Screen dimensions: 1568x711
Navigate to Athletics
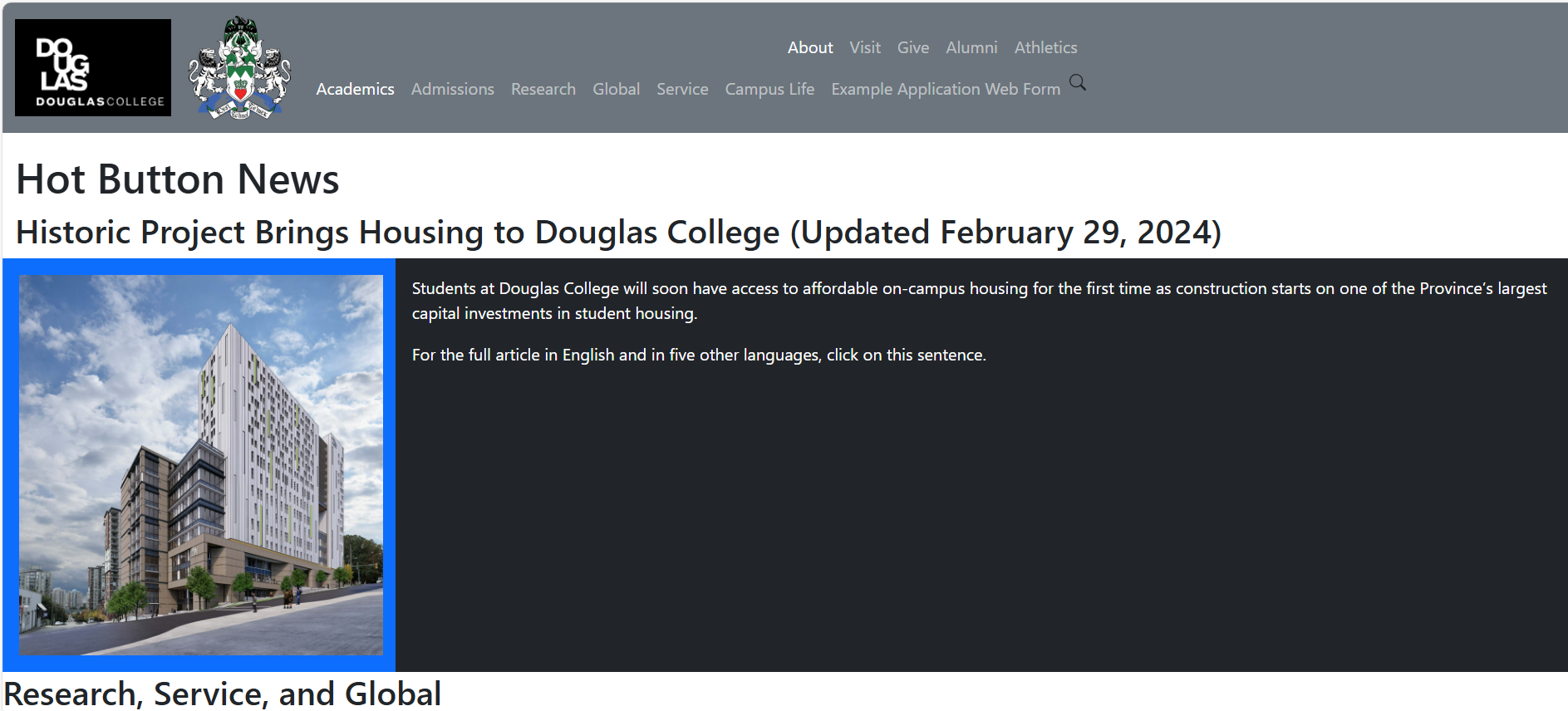point(1045,48)
